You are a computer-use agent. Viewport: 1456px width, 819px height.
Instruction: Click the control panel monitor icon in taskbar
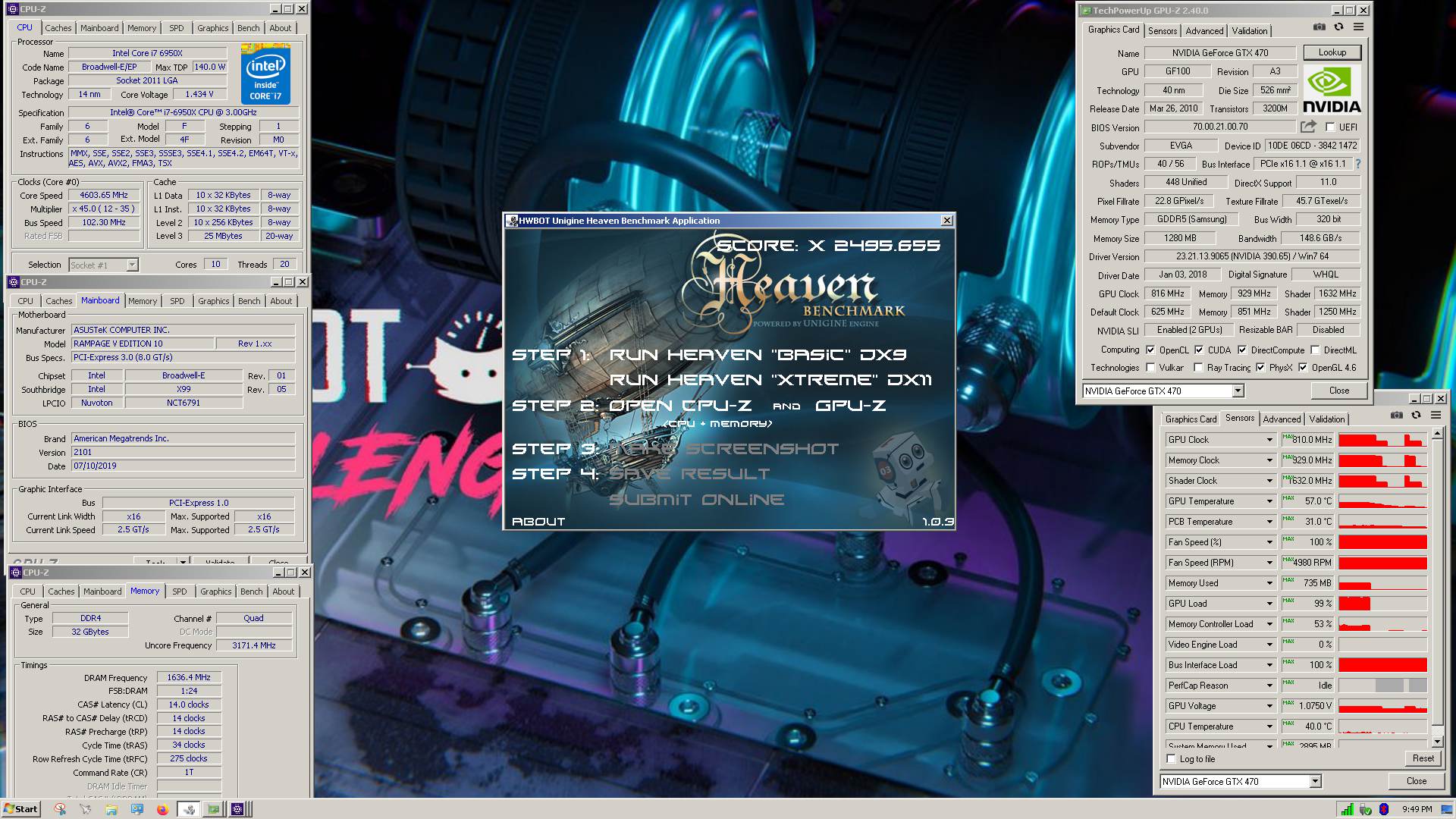(137, 809)
